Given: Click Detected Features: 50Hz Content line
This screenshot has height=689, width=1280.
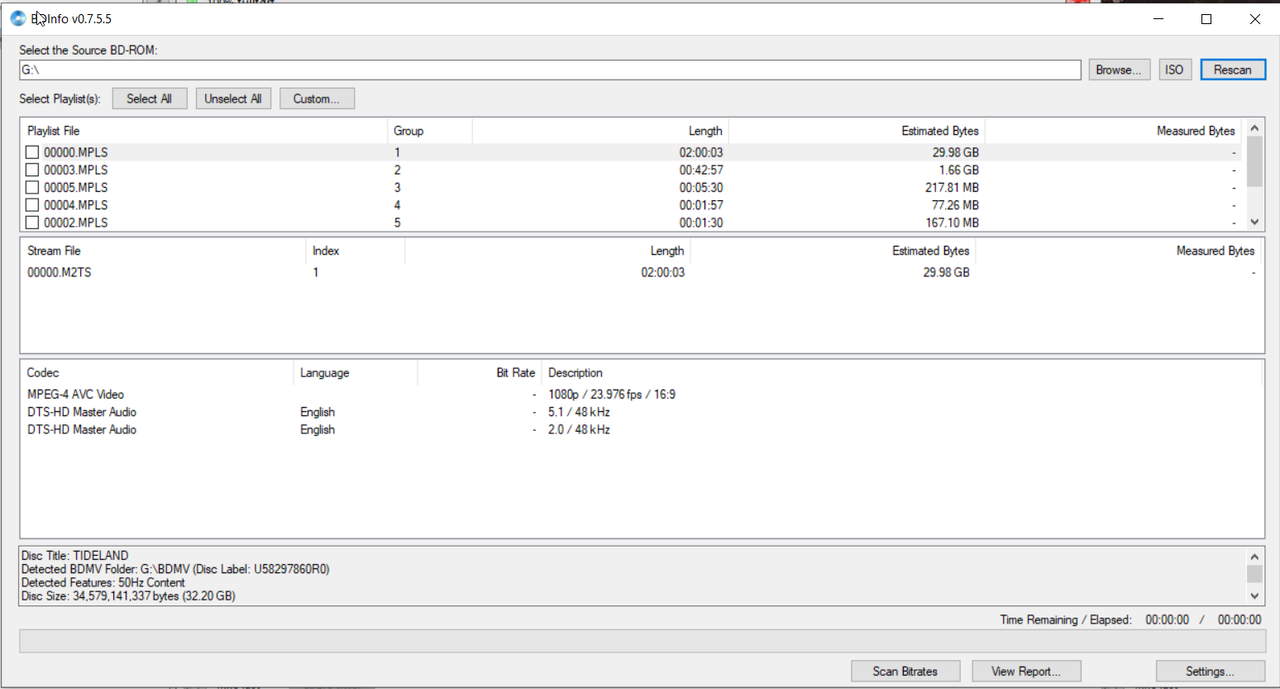Looking at the screenshot, I should tap(103, 582).
